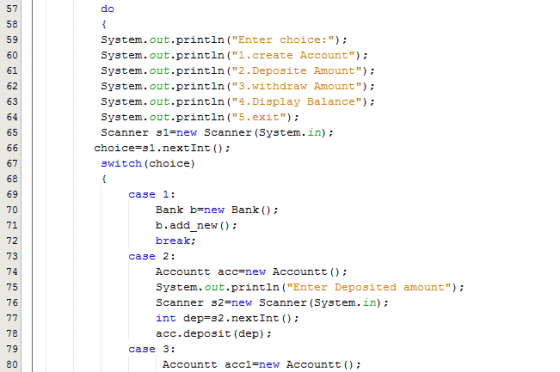Click 'case 2:' label
Viewport: 560px width, 372px height.
point(152,256)
